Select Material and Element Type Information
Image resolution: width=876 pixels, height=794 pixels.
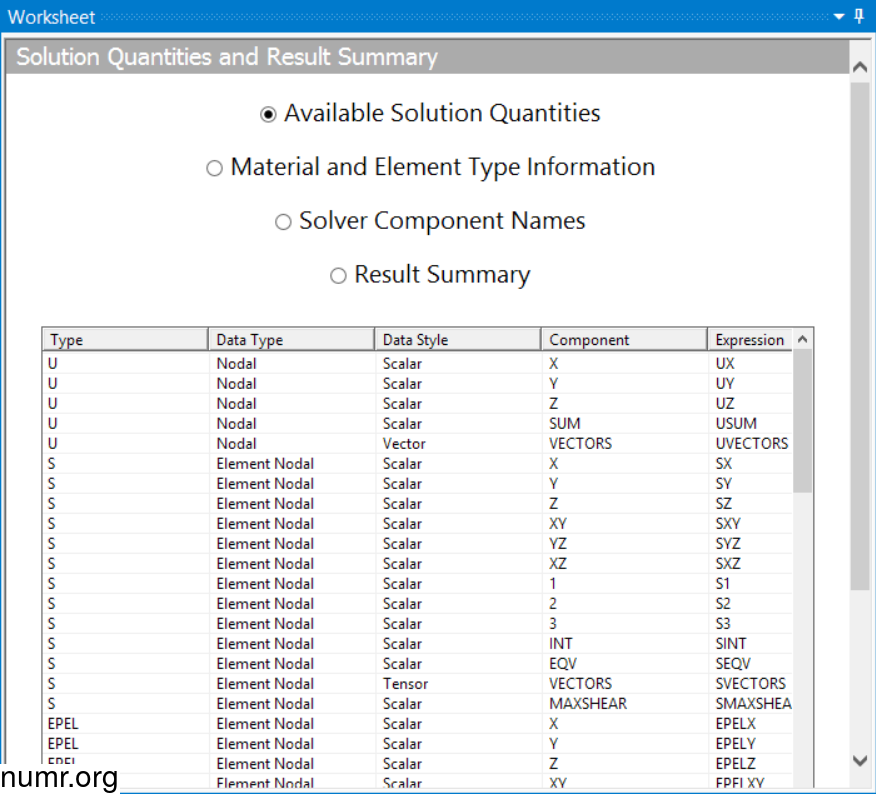point(214,167)
